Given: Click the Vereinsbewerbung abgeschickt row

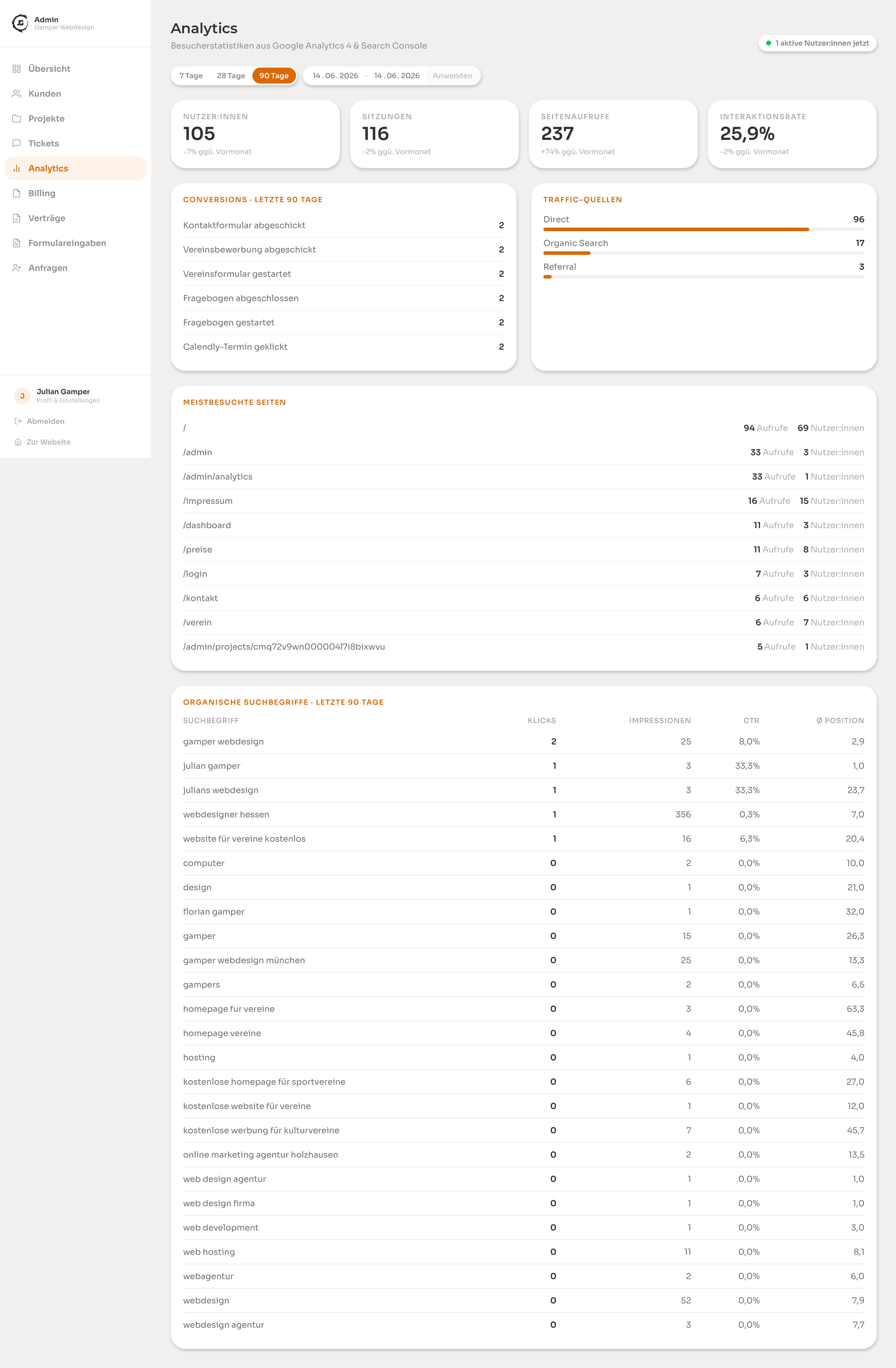Looking at the screenshot, I should (x=344, y=250).
